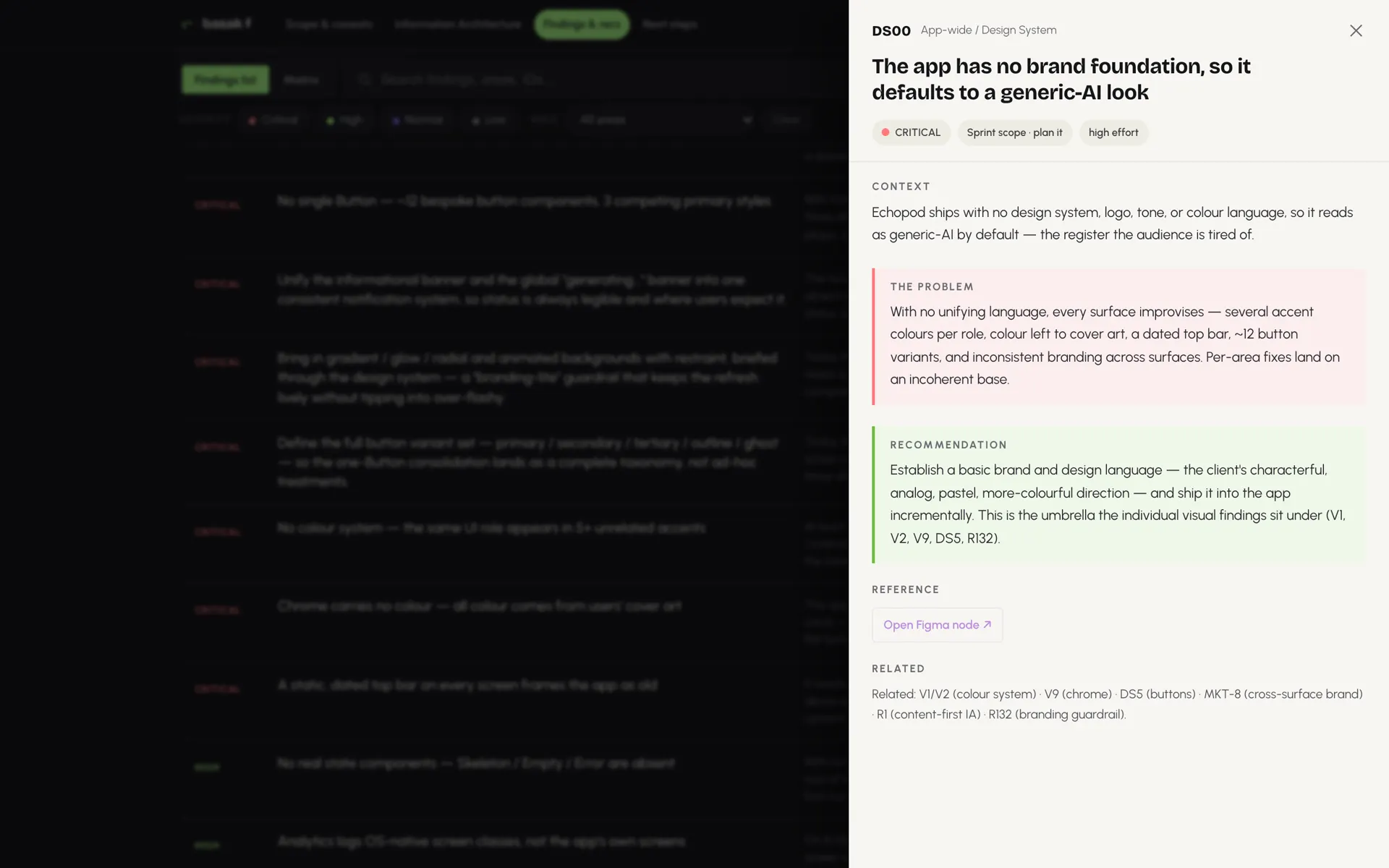This screenshot has height=868, width=1389.
Task: Click the app logo in the top-left header
Action: pos(217,24)
